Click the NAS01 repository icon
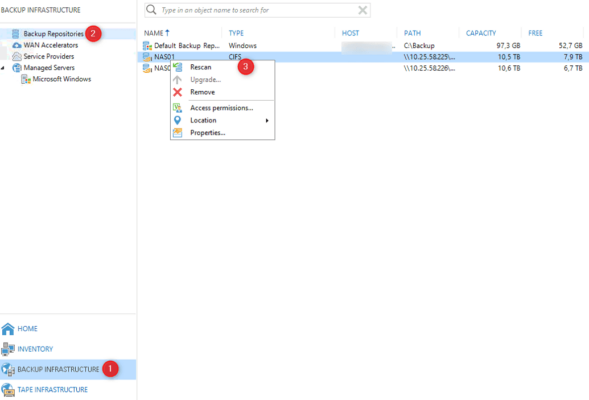The height and width of the screenshot is (400, 589). [147, 57]
